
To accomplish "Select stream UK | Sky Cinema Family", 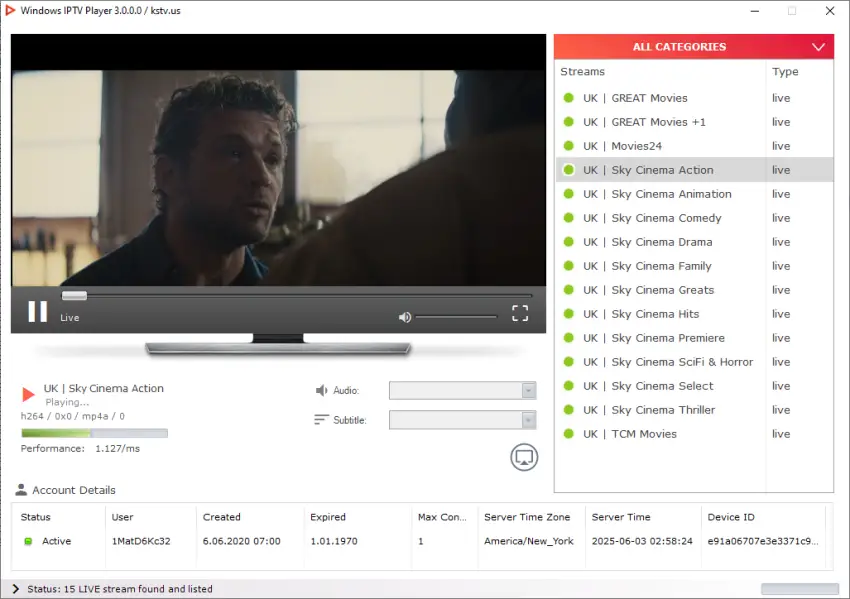I will click(x=694, y=266).
